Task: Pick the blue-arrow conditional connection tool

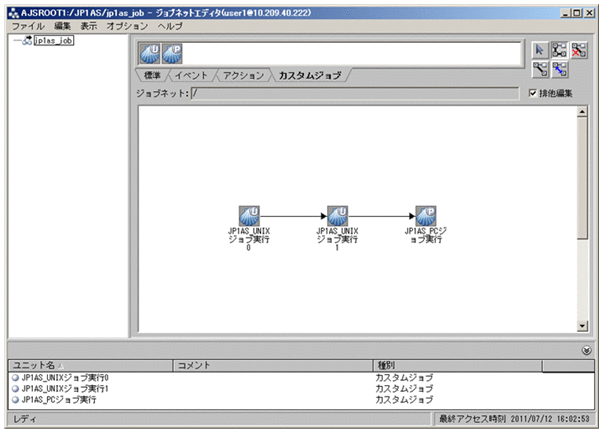Action: coord(560,70)
